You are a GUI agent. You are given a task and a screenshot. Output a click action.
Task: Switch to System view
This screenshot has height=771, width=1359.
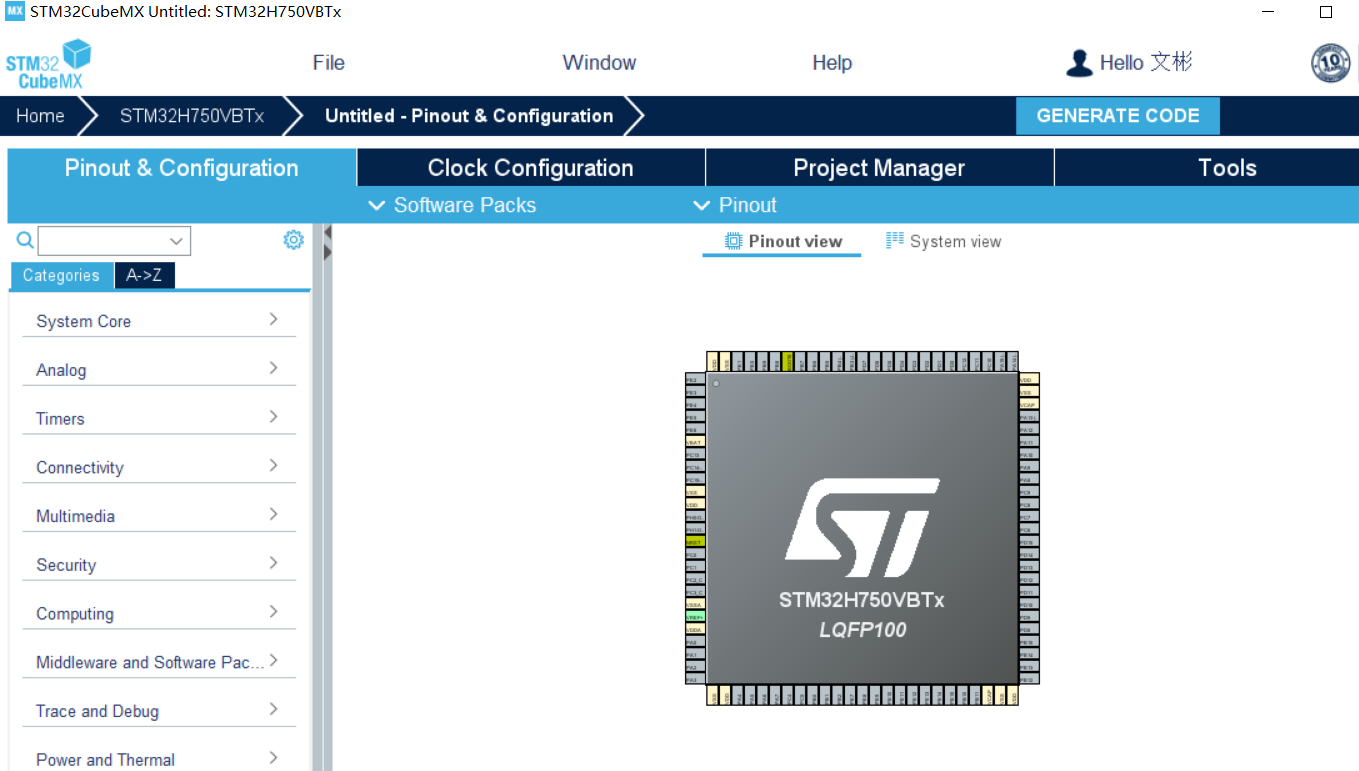[943, 241]
